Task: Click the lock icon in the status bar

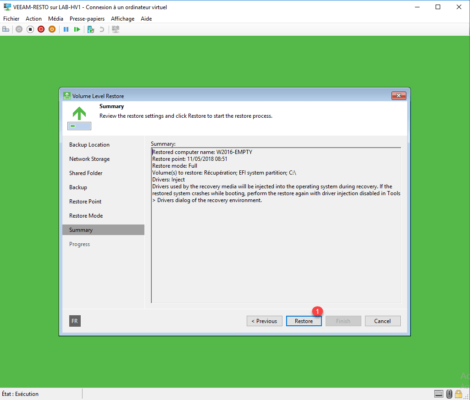Action: point(459,394)
